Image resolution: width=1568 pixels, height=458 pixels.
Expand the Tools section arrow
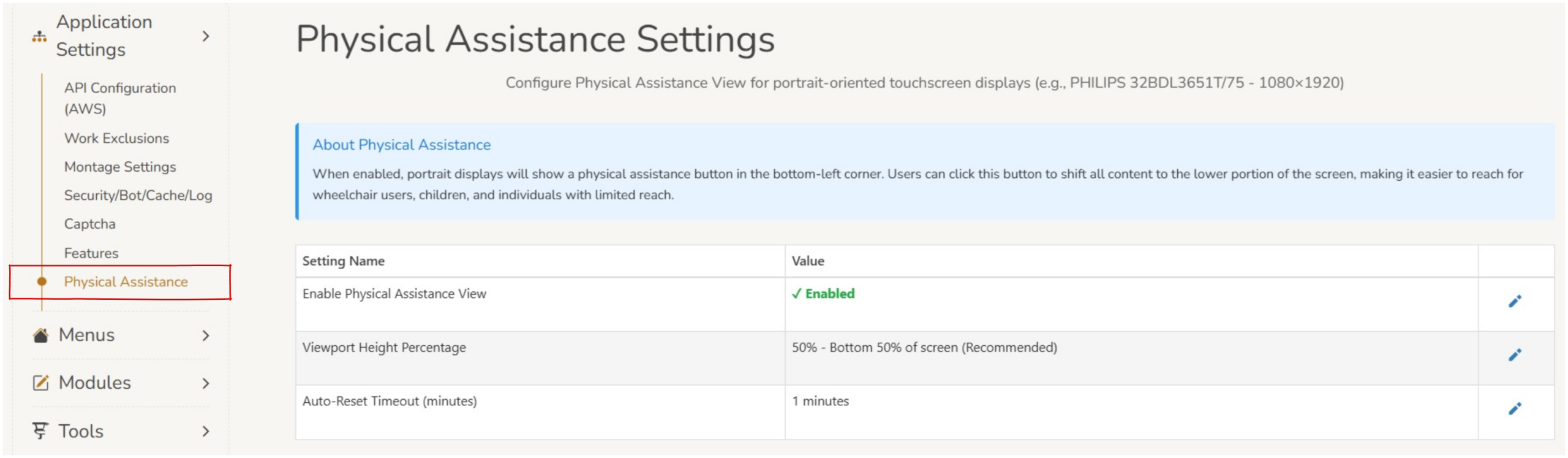click(x=206, y=432)
